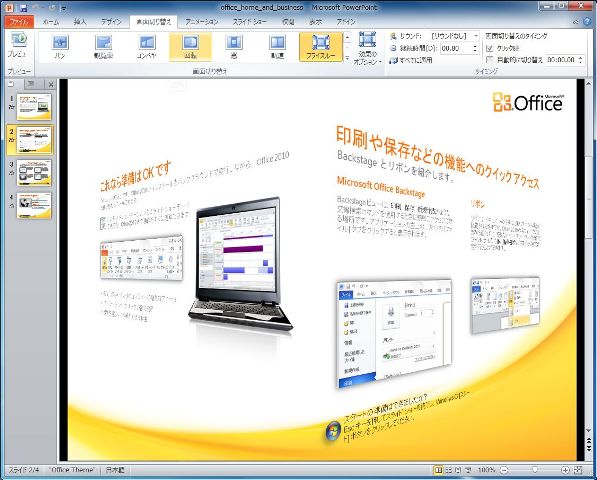Image resolution: width=597 pixels, height=480 pixels.
Task: Click the Save icon in Quick Access Toolbar
Action: pyautogui.click(x=23, y=8)
